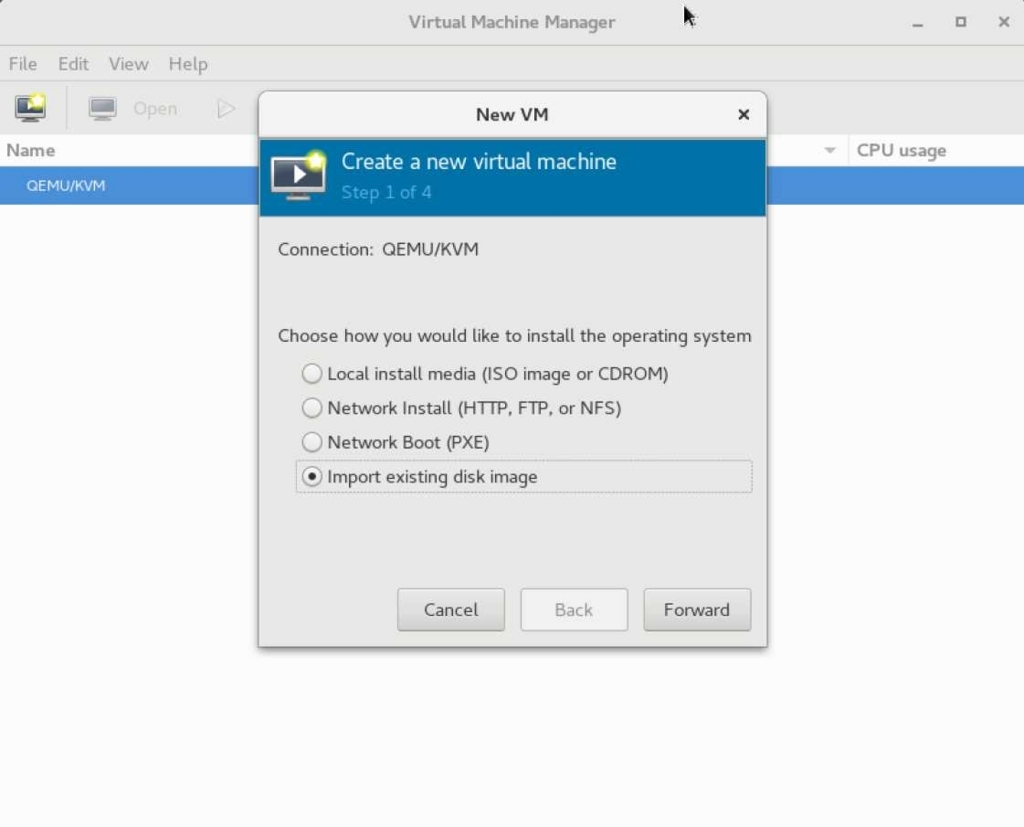Choose the Network Boot (PXE) option

coord(395,442)
